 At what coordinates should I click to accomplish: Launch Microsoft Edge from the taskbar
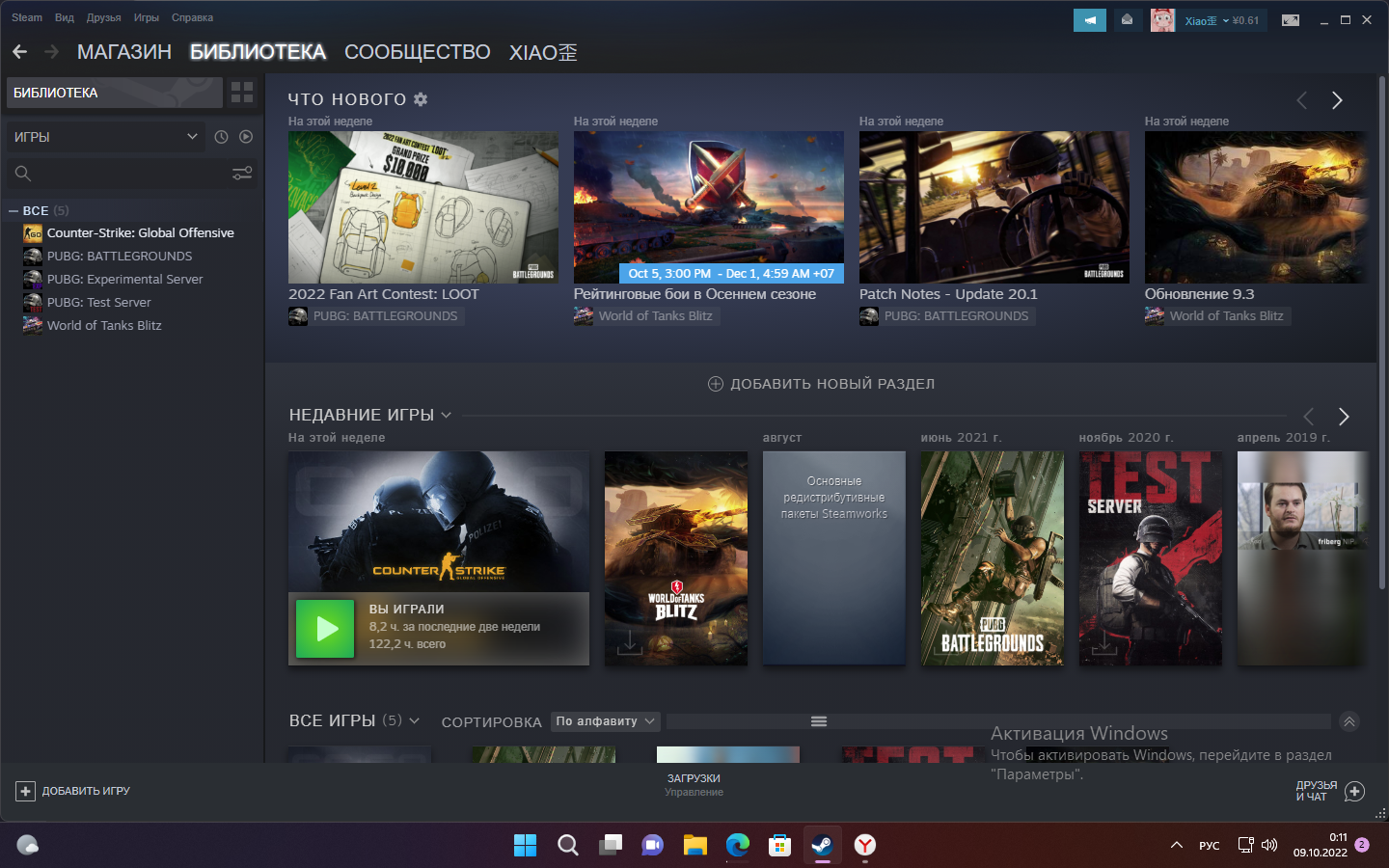click(x=738, y=846)
